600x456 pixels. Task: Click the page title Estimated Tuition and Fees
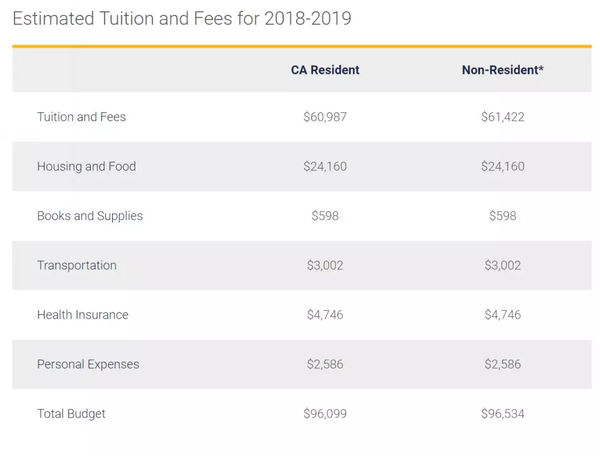click(182, 19)
